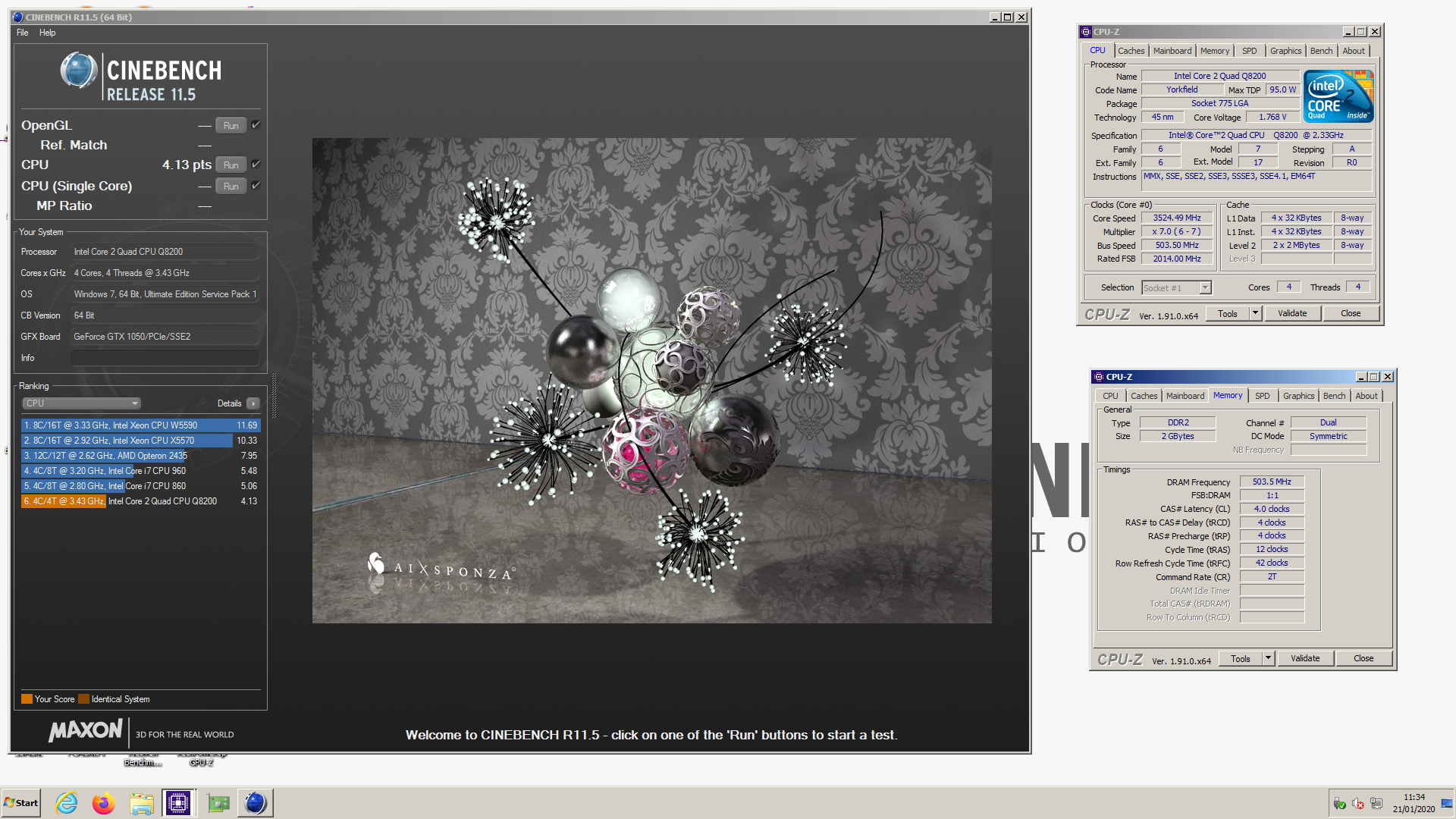Open the Help menu in Cinebench
The height and width of the screenshot is (819, 1456).
tap(47, 33)
